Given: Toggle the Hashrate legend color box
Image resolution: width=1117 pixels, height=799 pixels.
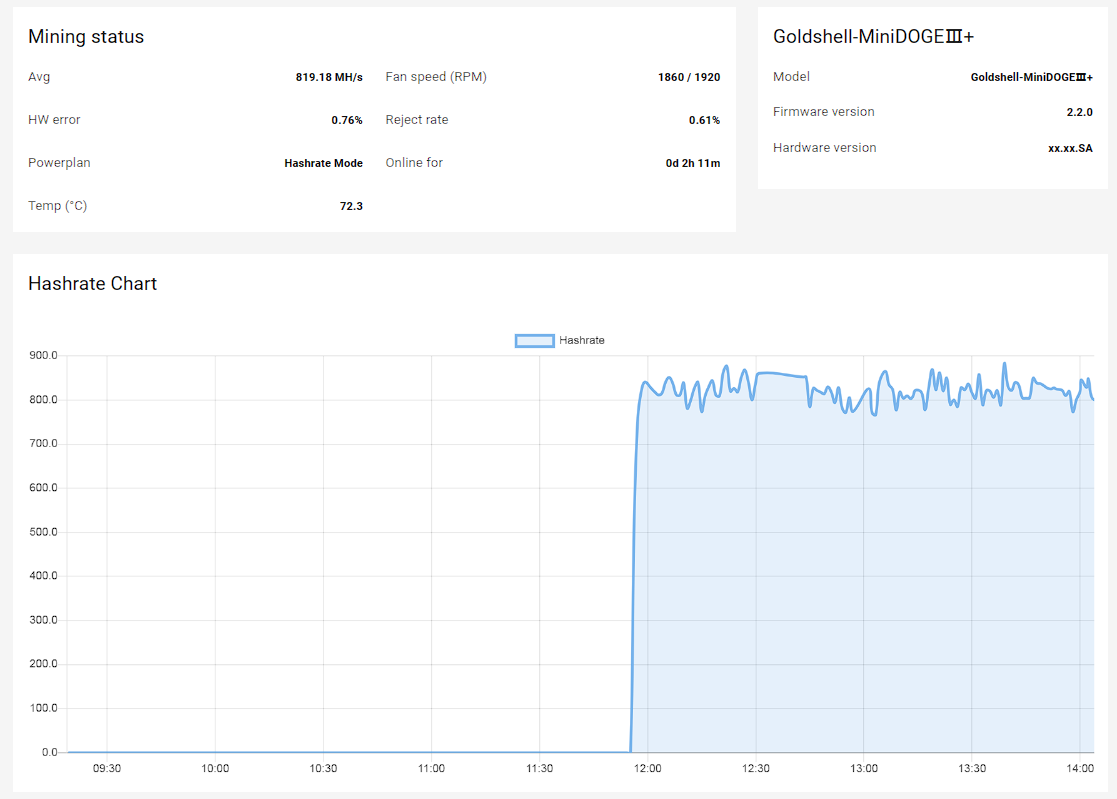Looking at the screenshot, I should pos(534,341).
